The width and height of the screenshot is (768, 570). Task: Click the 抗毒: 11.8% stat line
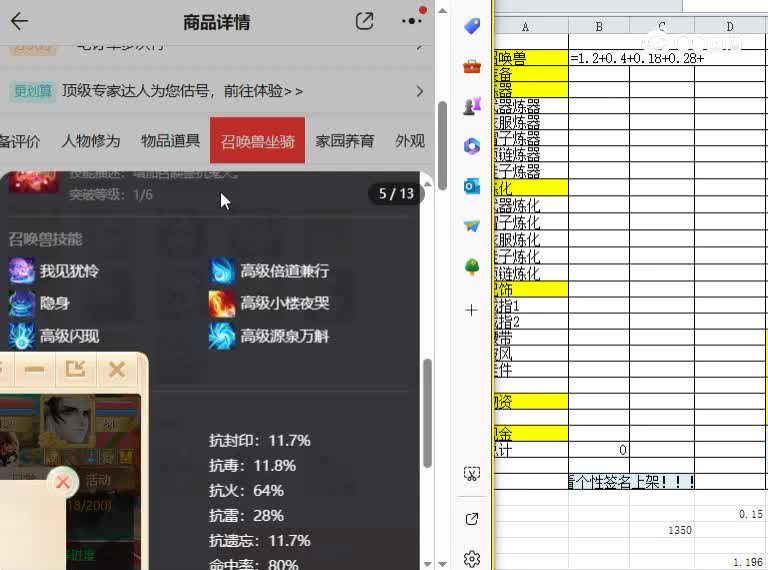coord(252,466)
